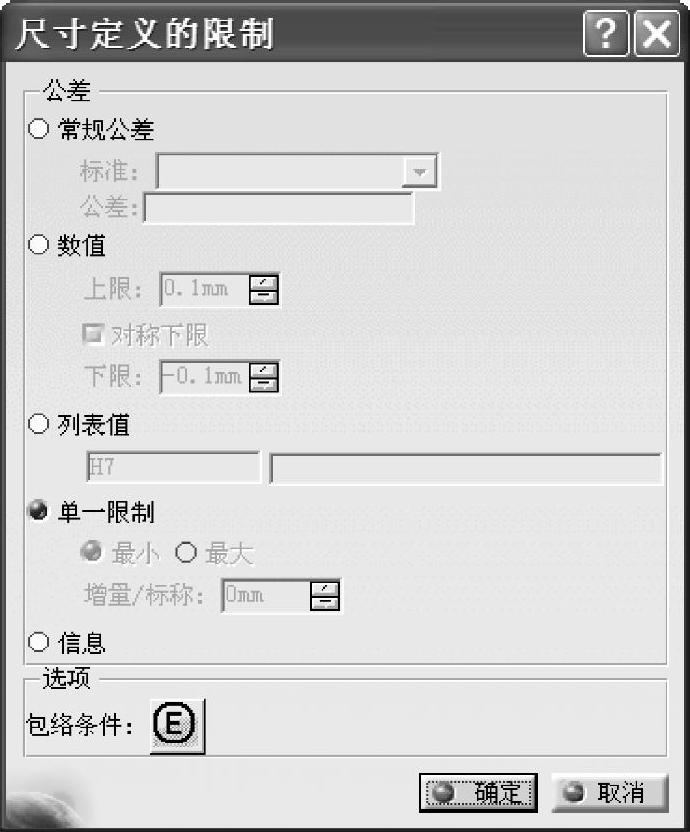Select the 常规公差 radio button
The image size is (690, 832).
[x=40, y=129]
